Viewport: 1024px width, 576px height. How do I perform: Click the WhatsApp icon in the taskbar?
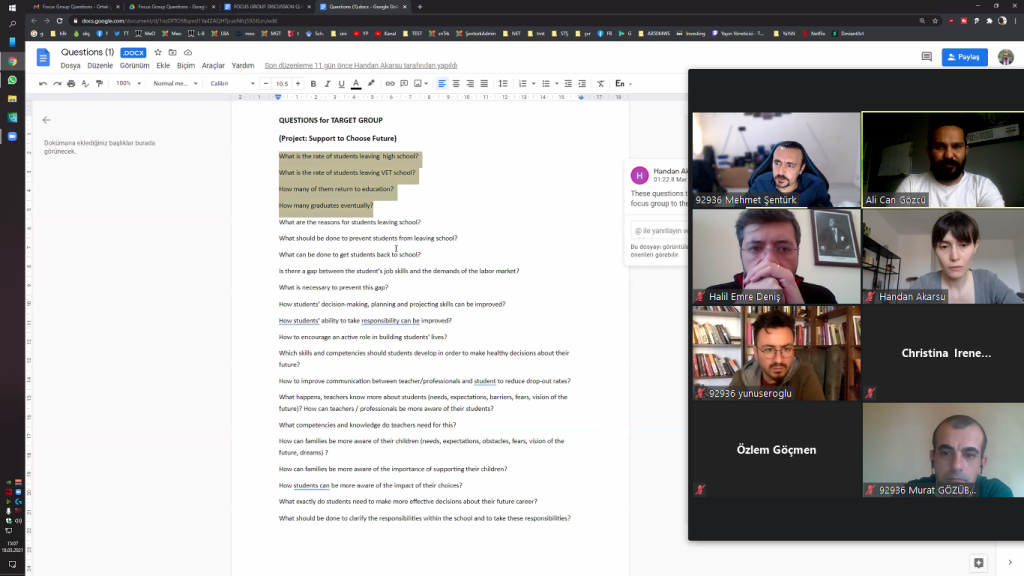12,80
